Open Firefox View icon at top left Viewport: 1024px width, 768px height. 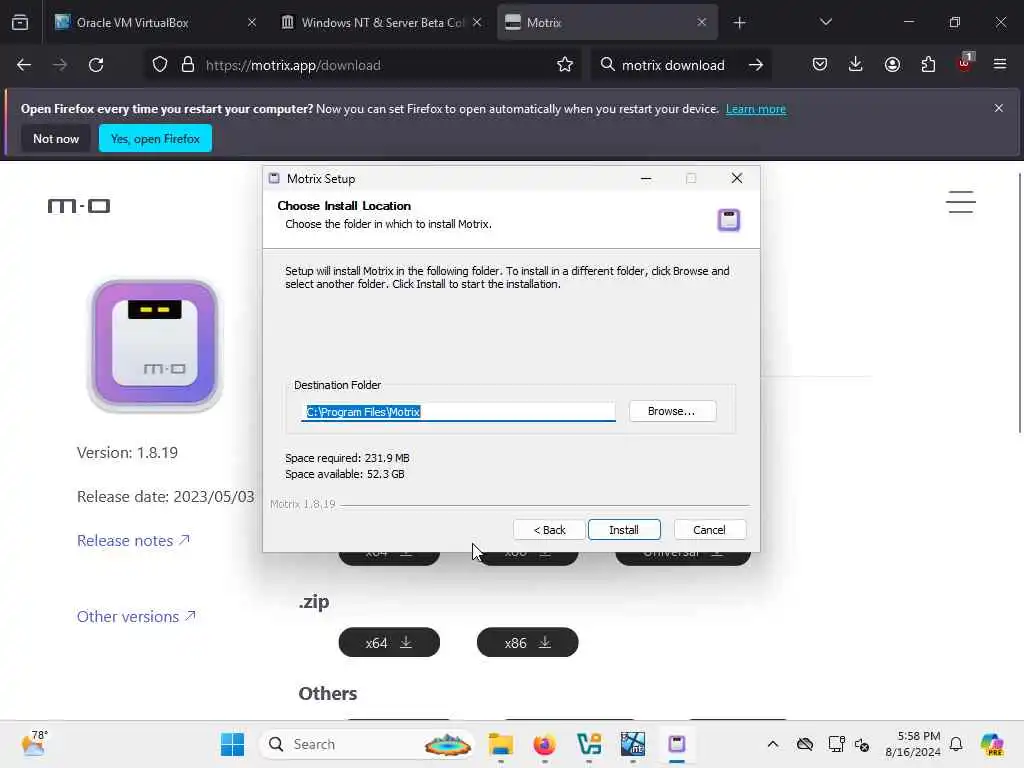click(20, 23)
